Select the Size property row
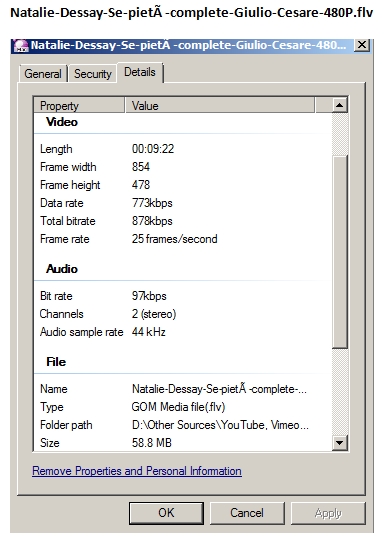Viewport: 387px width, 539px height. 50,443
